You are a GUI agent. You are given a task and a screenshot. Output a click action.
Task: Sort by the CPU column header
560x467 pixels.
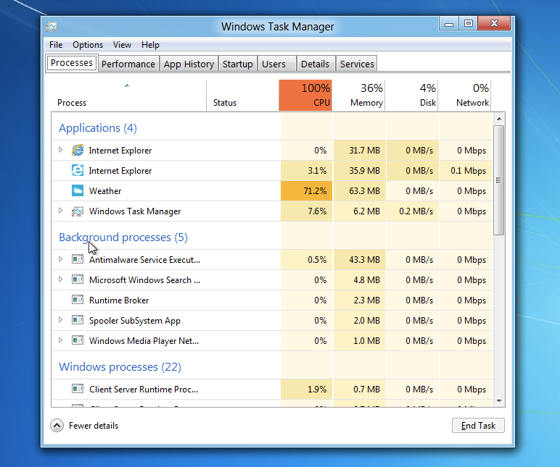(x=306, y=95)
